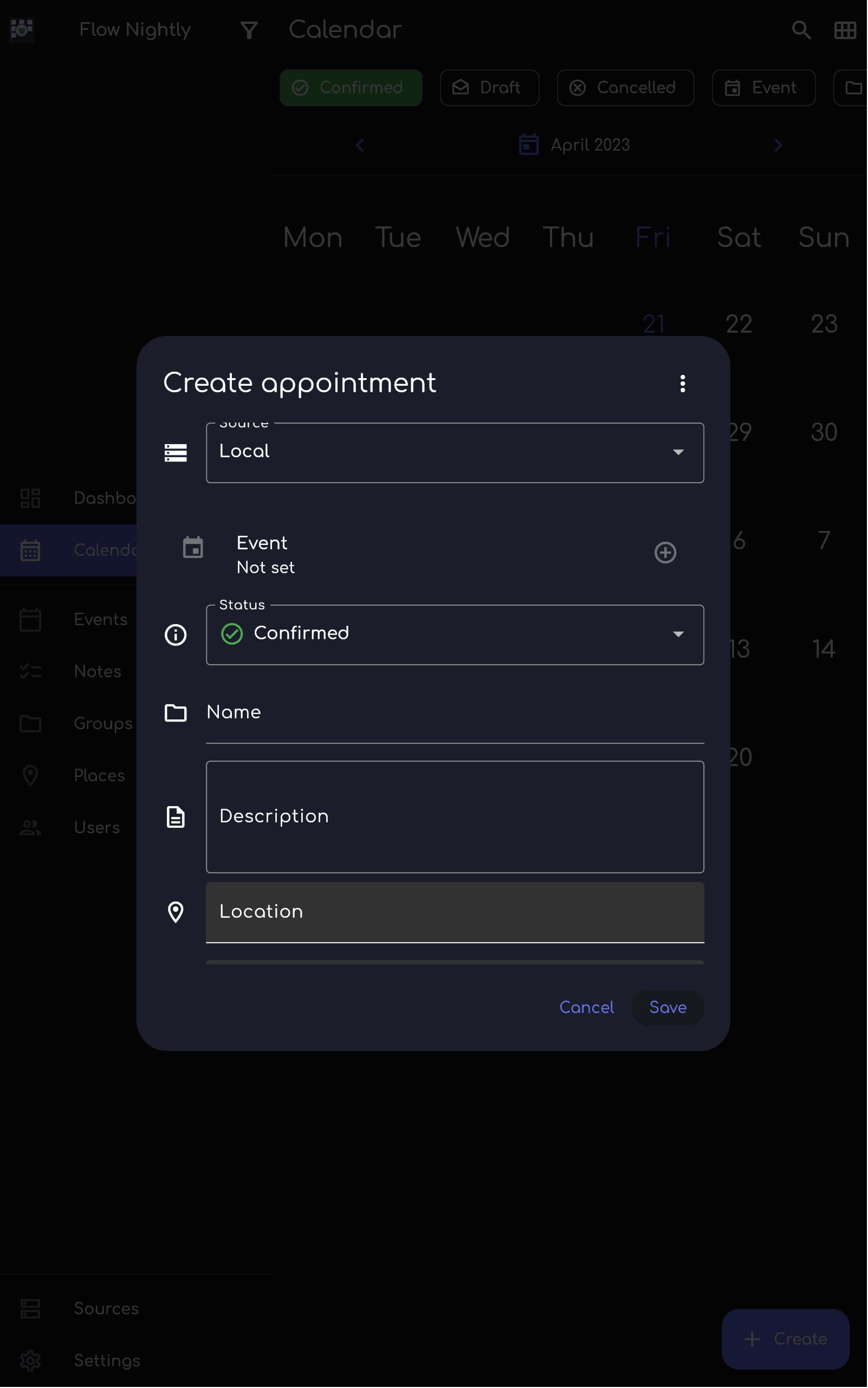
Task: Click into the Name input field
Action: point(455,713)
